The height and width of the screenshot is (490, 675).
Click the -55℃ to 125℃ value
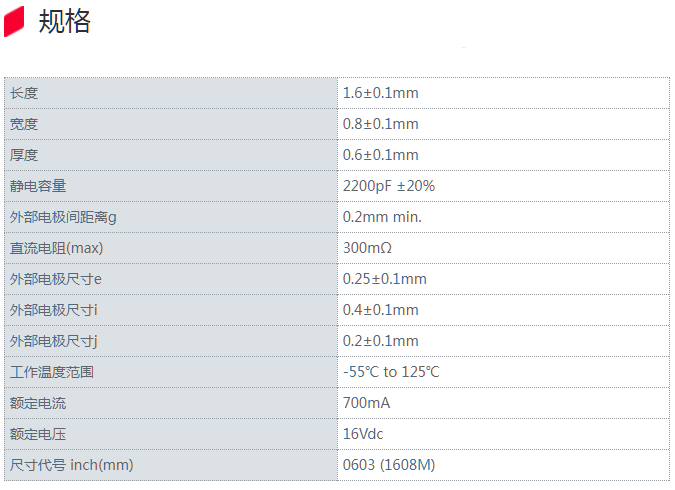point(391,372)
